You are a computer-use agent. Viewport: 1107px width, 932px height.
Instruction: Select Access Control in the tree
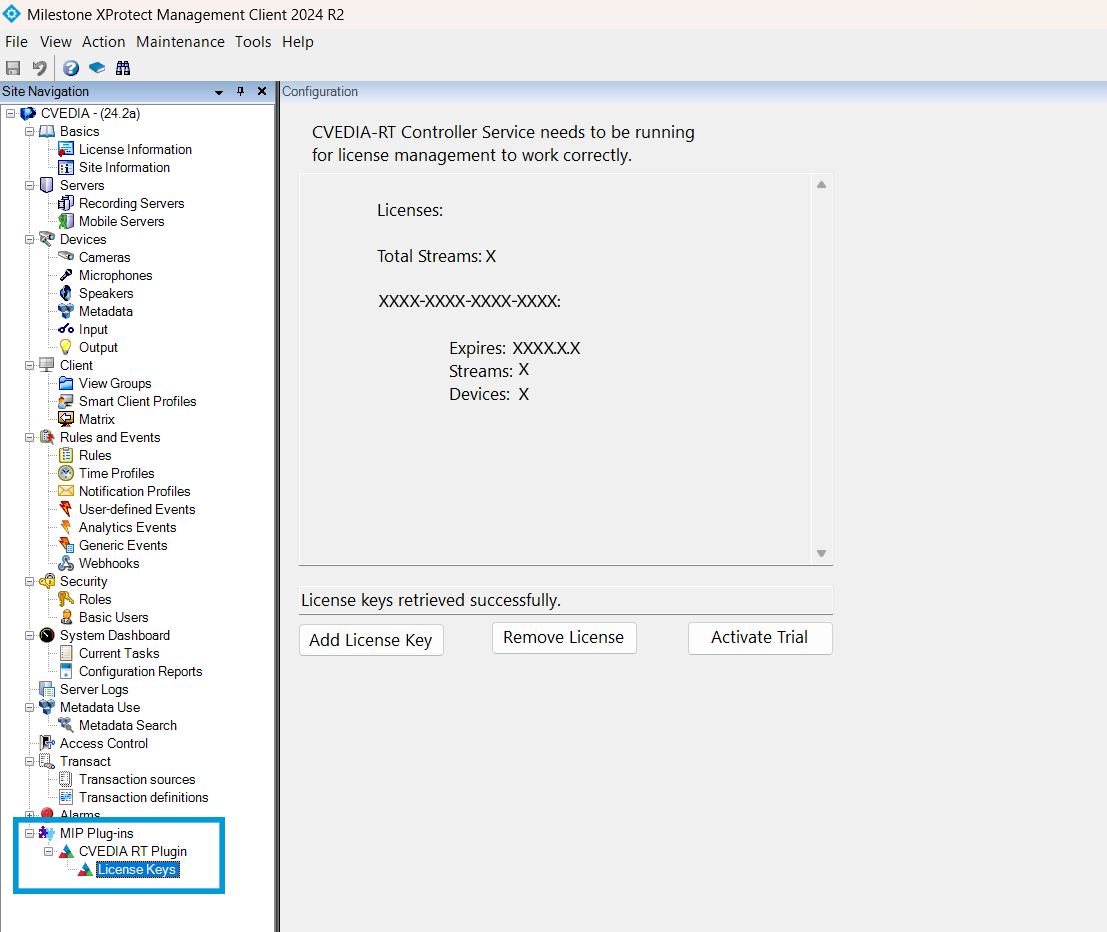click(x=104, y=743)
